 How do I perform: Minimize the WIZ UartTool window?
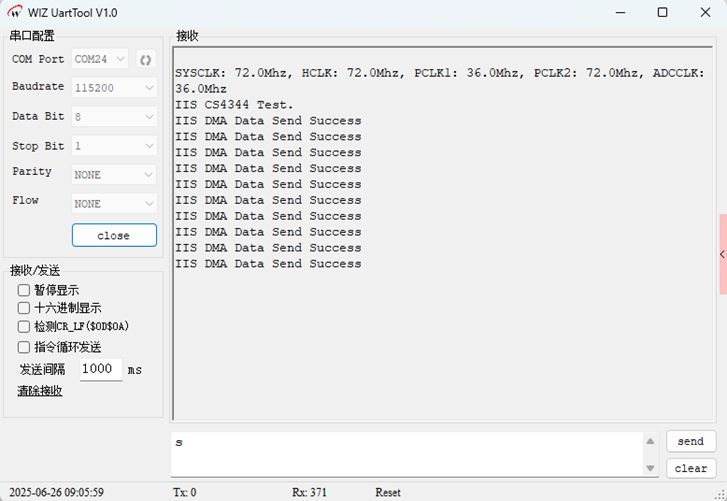click(x=616, y=13)
